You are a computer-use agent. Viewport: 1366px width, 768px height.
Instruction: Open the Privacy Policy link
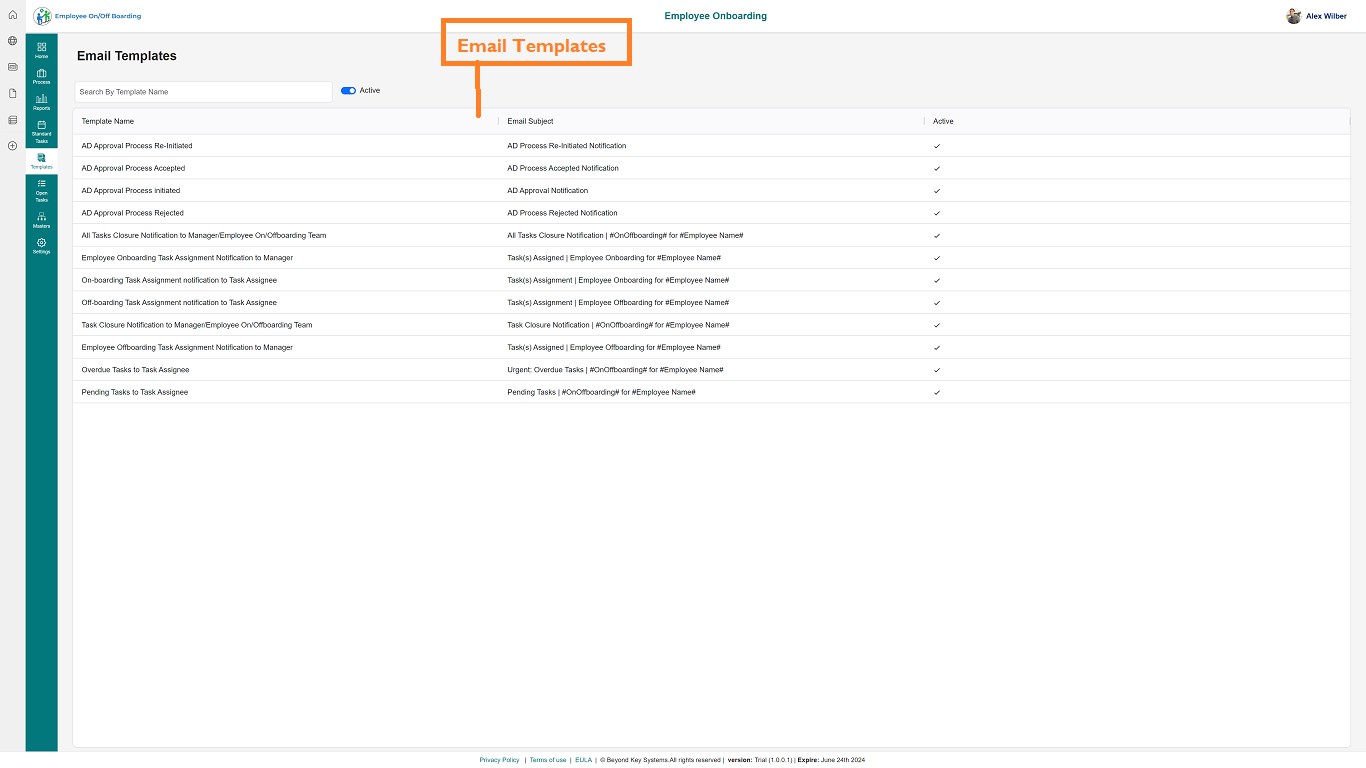[499, 760]
